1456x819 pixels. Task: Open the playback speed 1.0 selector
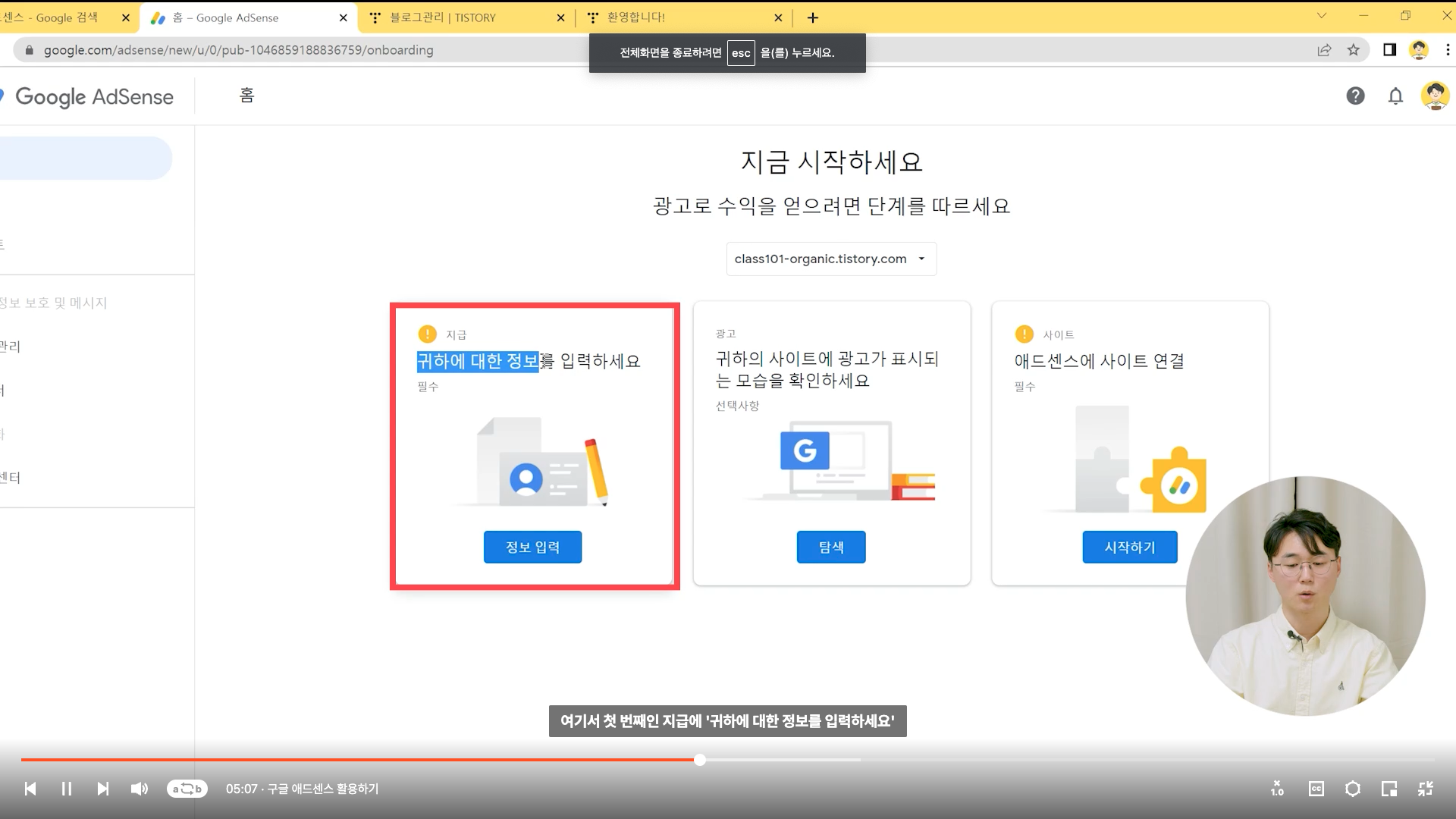[x=1278, y=789]
